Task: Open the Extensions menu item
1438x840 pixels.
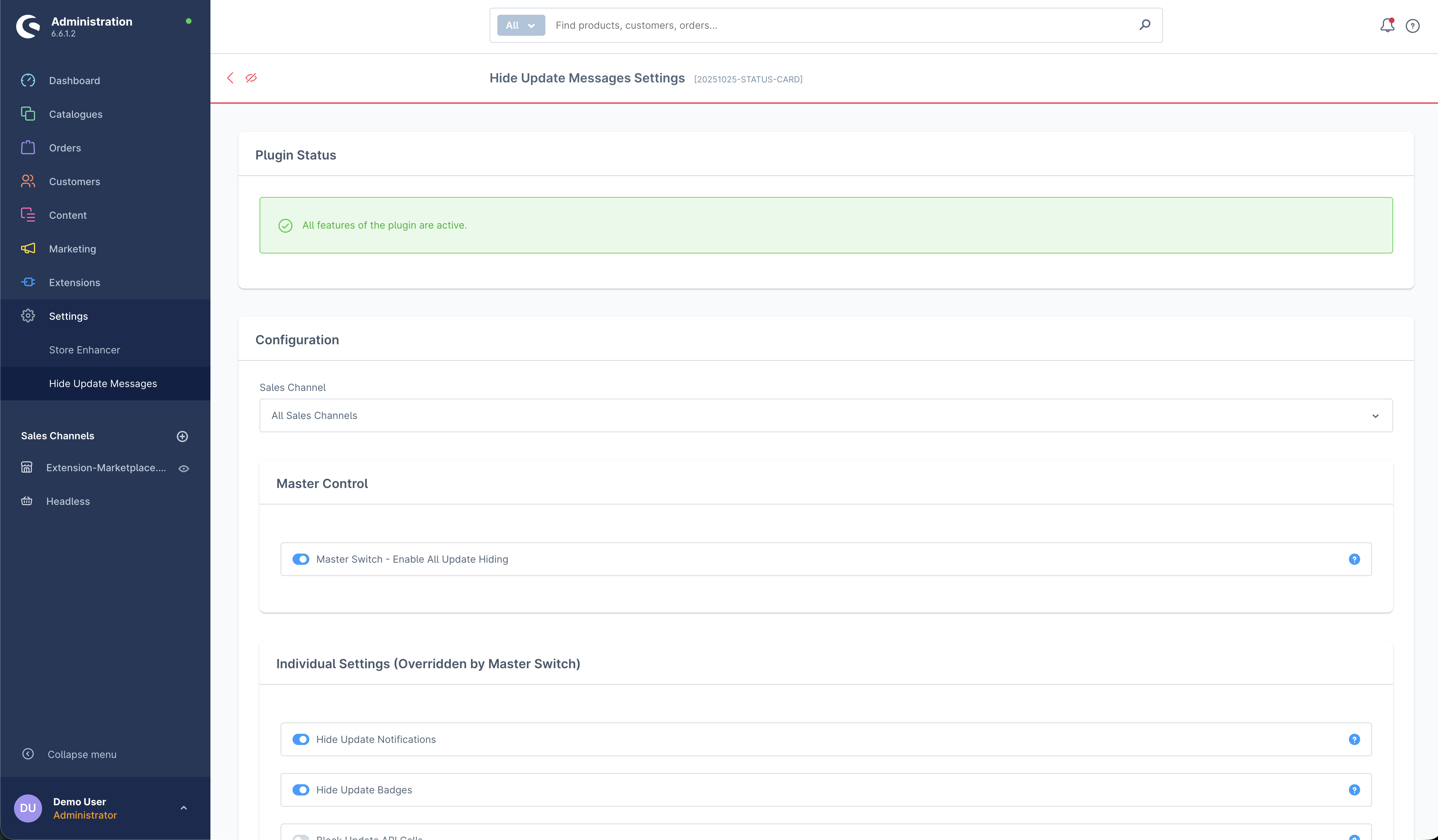Action: coord(74,282)
